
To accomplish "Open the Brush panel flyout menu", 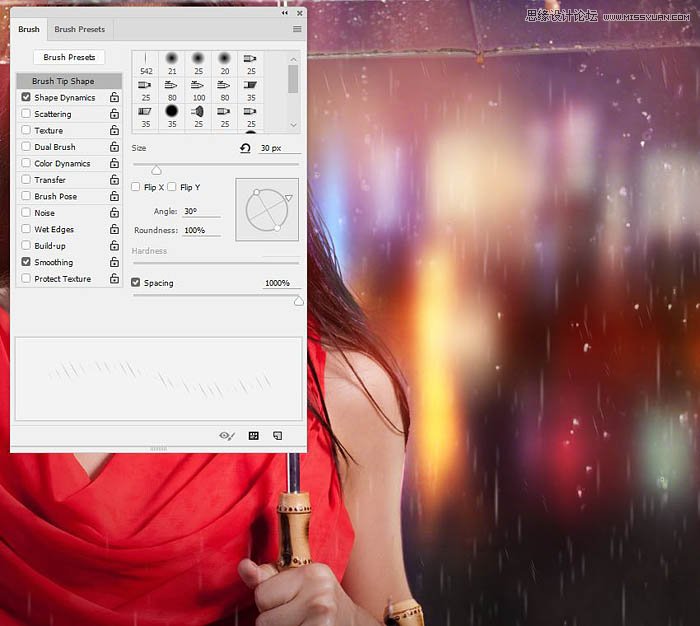I will 297,30.
